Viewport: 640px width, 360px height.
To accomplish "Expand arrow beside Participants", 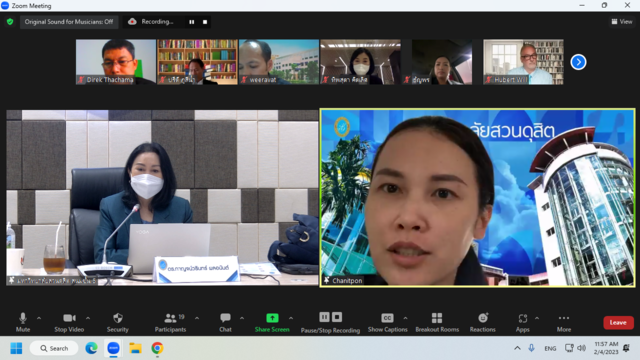I will coord(197,318).
